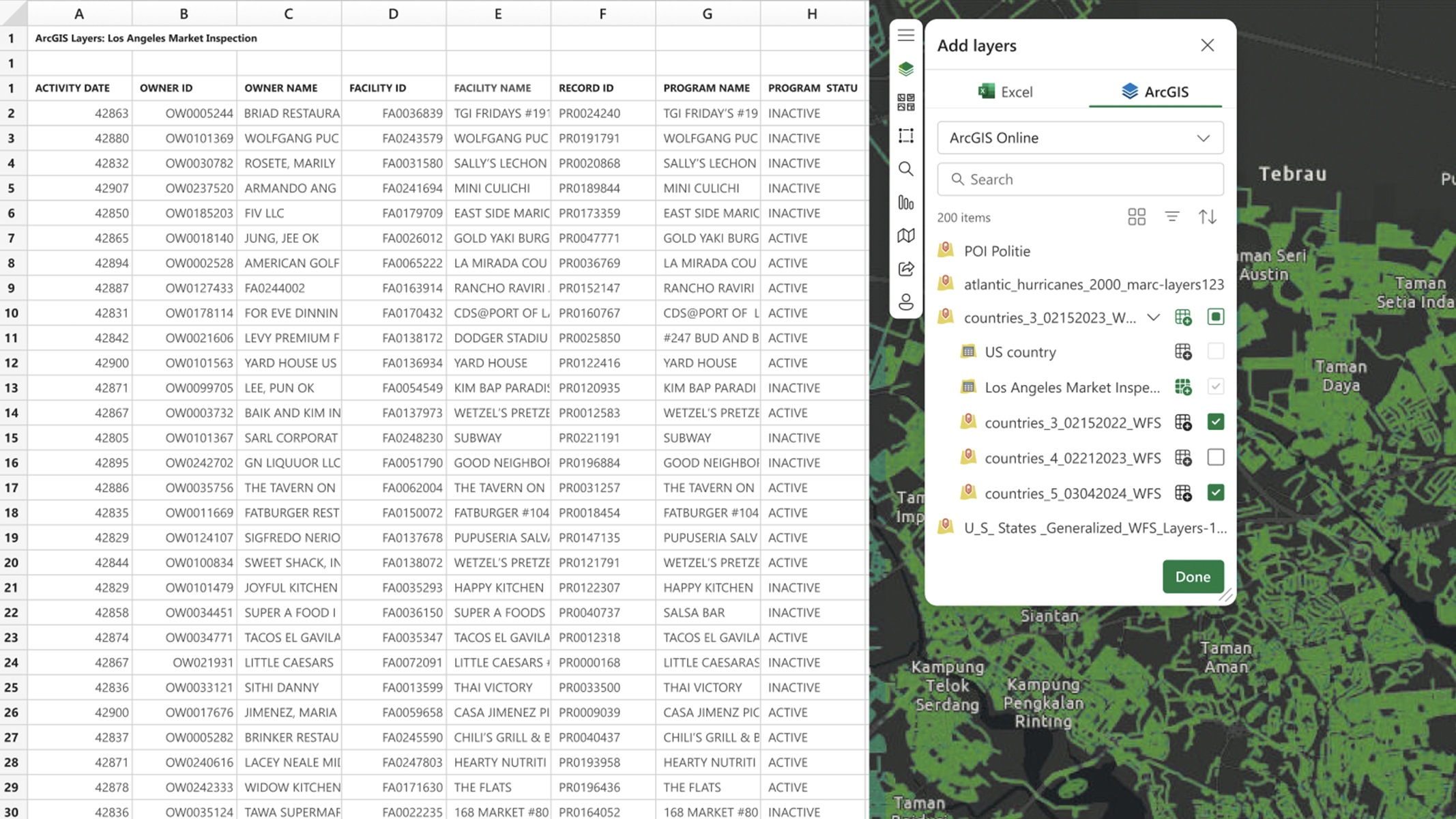The height and width of the screenshot is (819, 1456).
Task: Select the rectangle selection tool icon
Action: 906,136
